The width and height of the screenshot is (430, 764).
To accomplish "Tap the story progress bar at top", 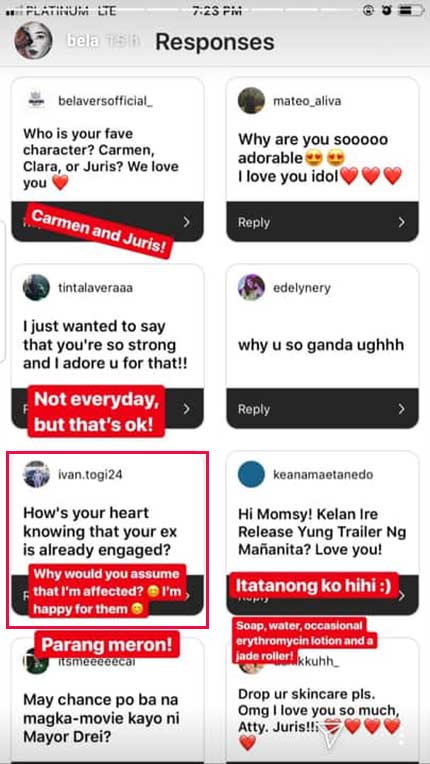I will point(215,9).
